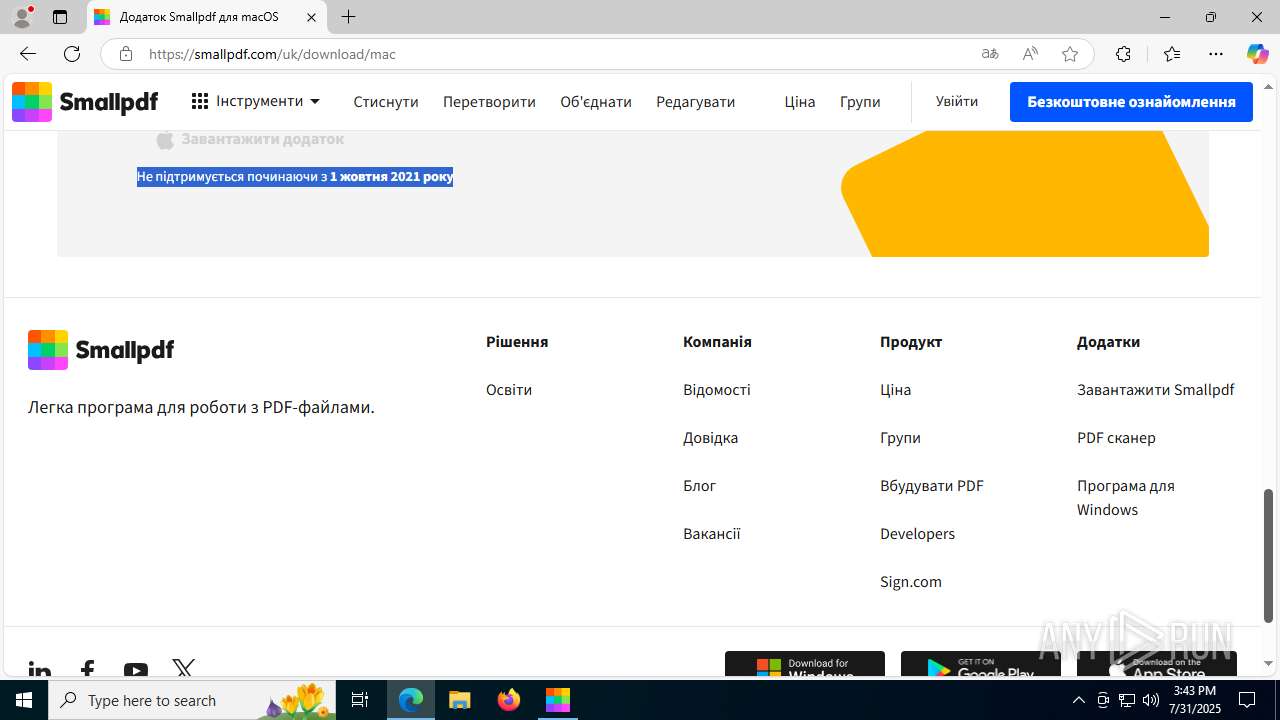Click the Smallpdf logo in header
This screenshot has height=720, width=1280.
pyautogui.click(x=85, y=102)
